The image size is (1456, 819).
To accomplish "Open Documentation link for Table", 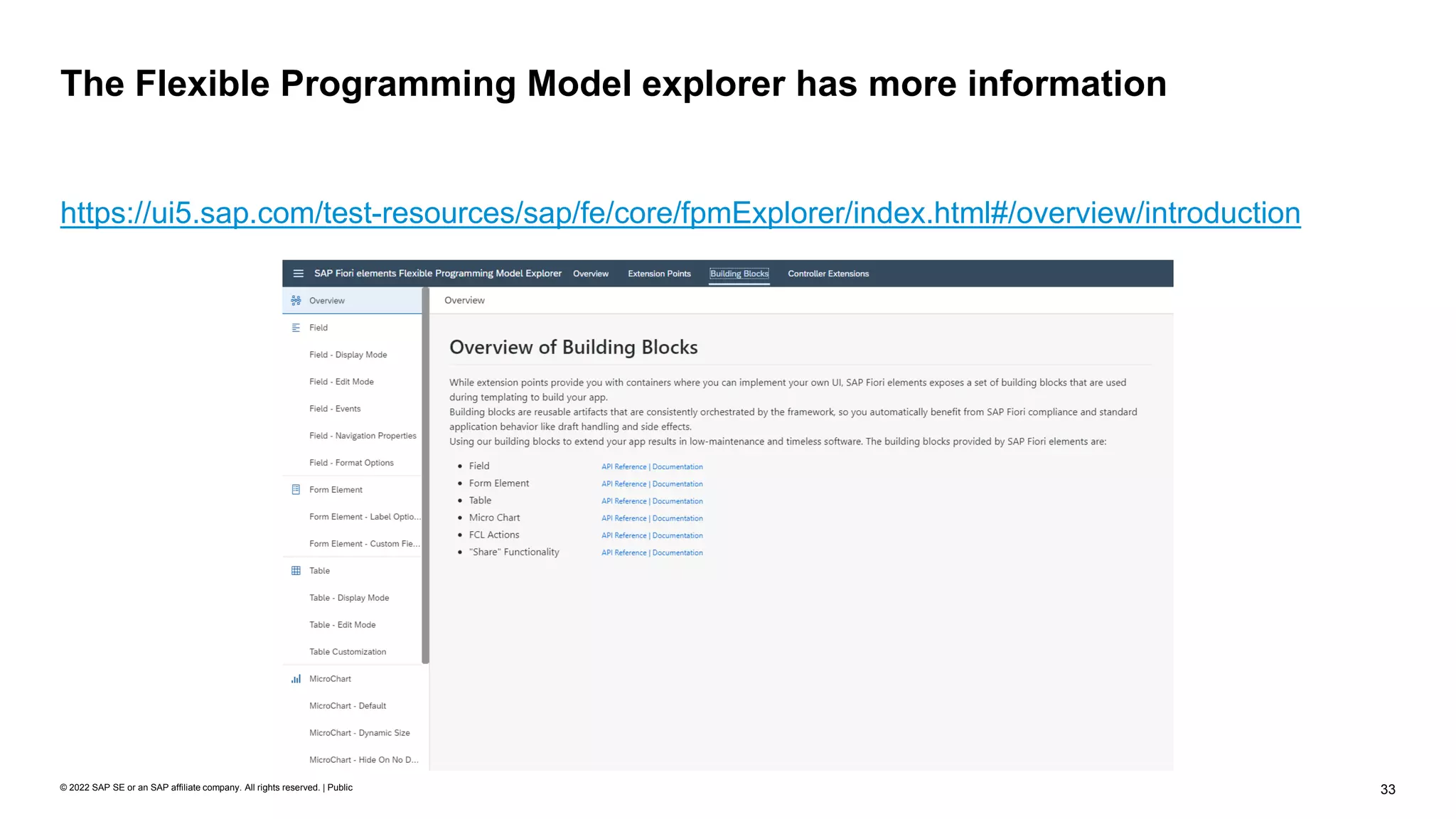I will click(678, 501).
